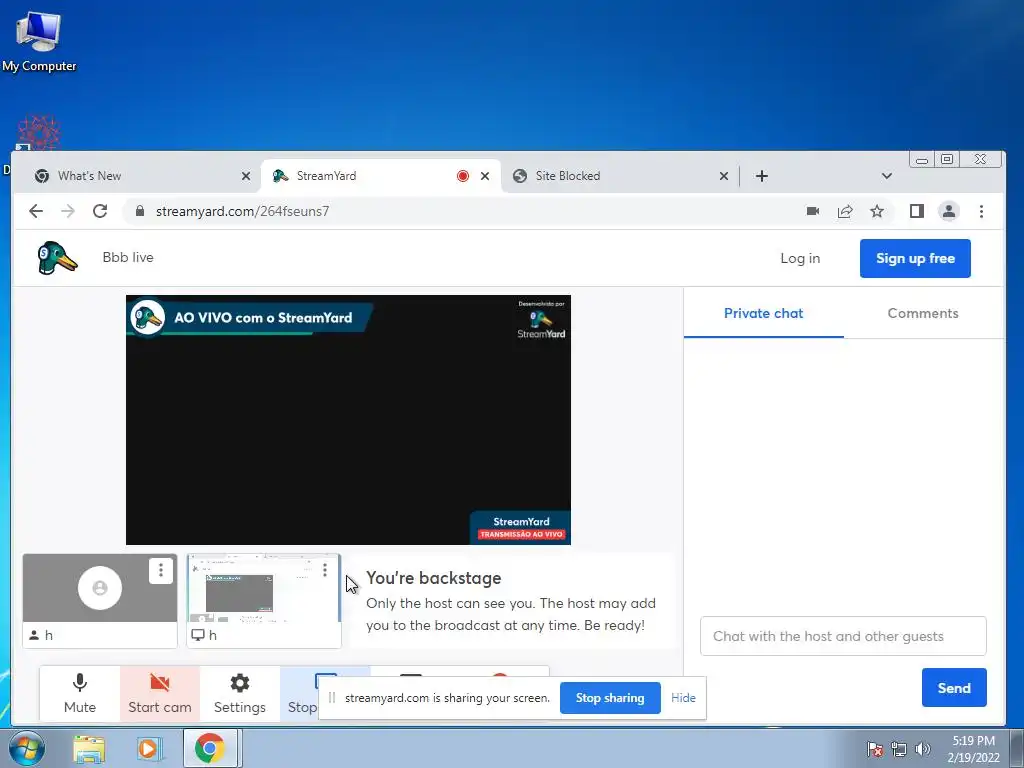Image resolution: width=1024 pixels, height=768 pixels.
Task: Click Sign up free button
Action: pyautogui.click(x=915, y=258)
